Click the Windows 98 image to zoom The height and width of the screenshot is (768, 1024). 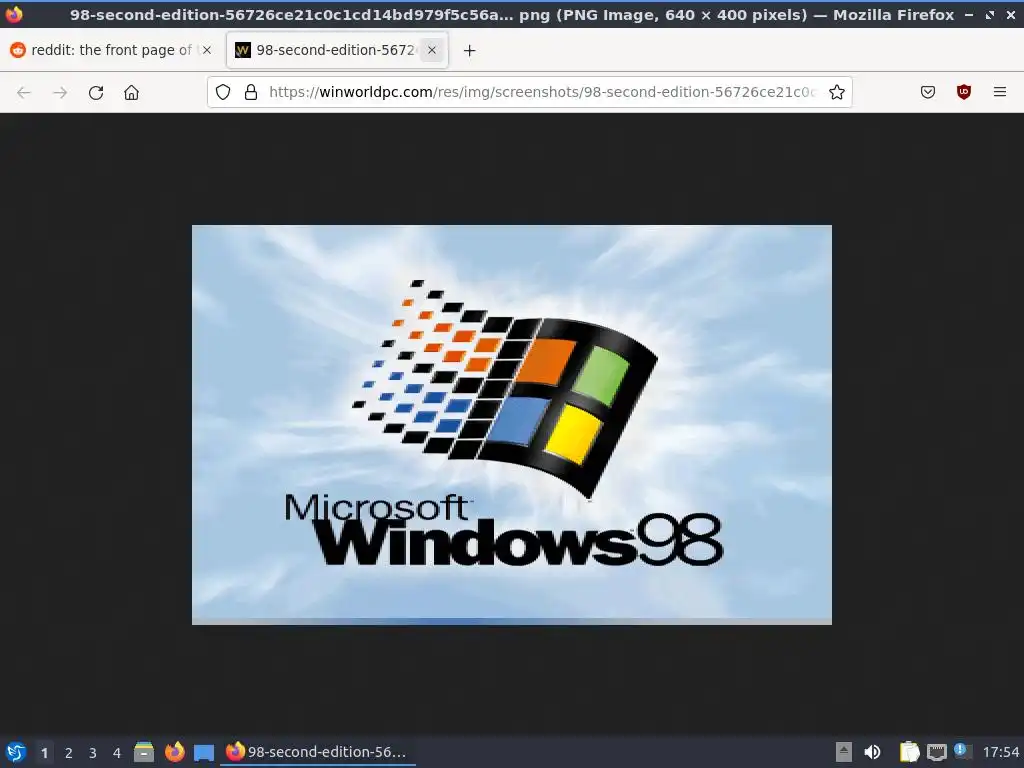click(x=511, y=424)
